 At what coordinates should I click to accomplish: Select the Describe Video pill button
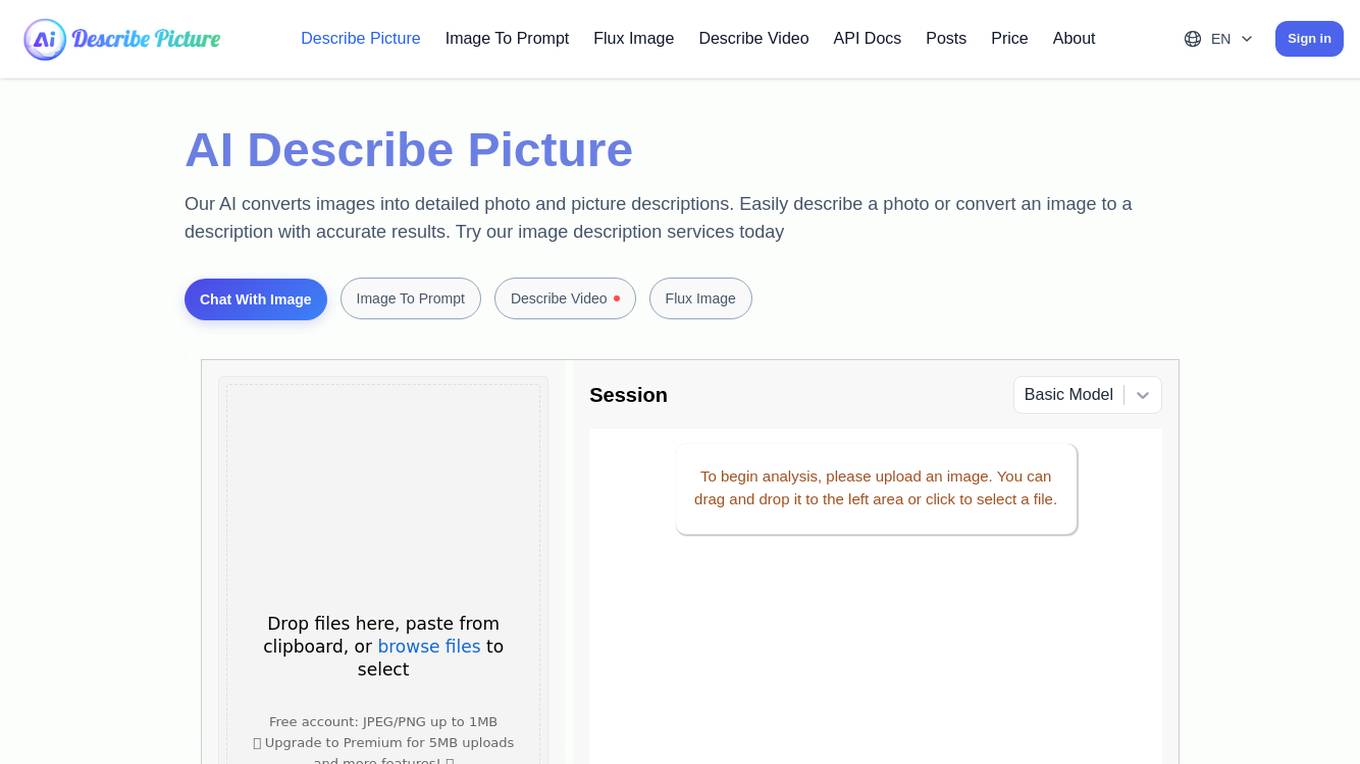tap(565, 298)
